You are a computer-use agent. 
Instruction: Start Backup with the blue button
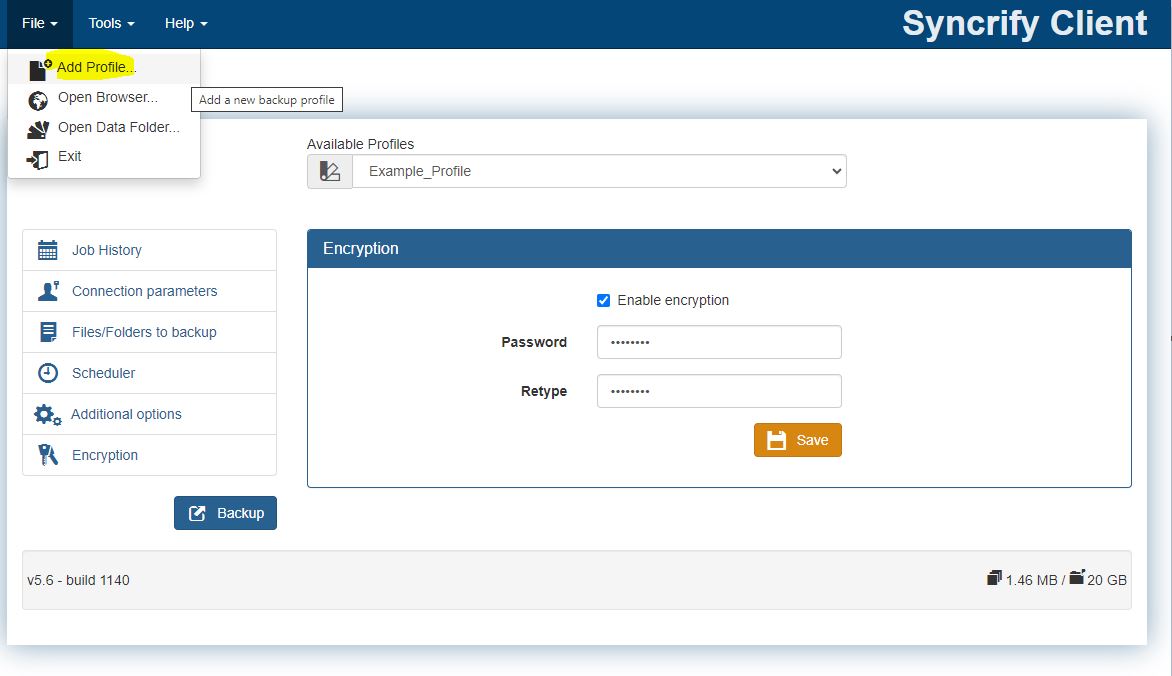(225, 513)
